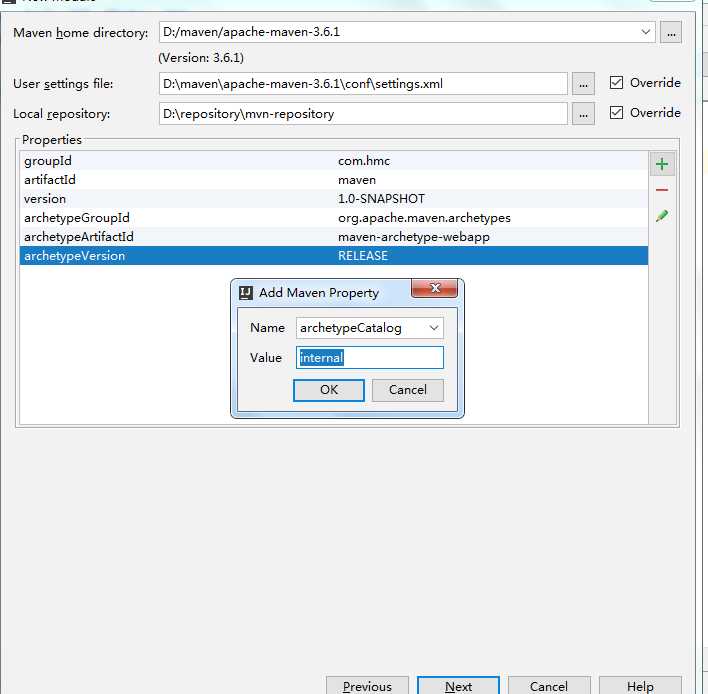Click the RELEASE value cell

pos(363,256)
